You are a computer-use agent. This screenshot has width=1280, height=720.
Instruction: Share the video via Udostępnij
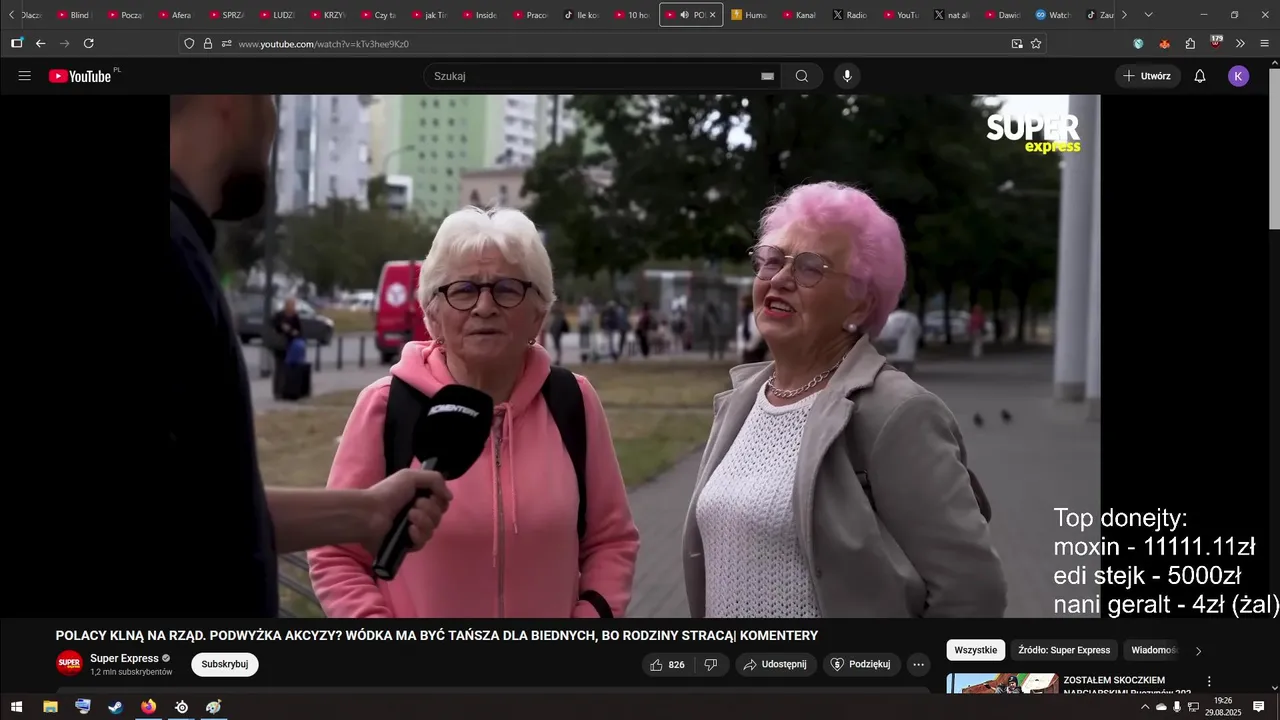point(775,664)
